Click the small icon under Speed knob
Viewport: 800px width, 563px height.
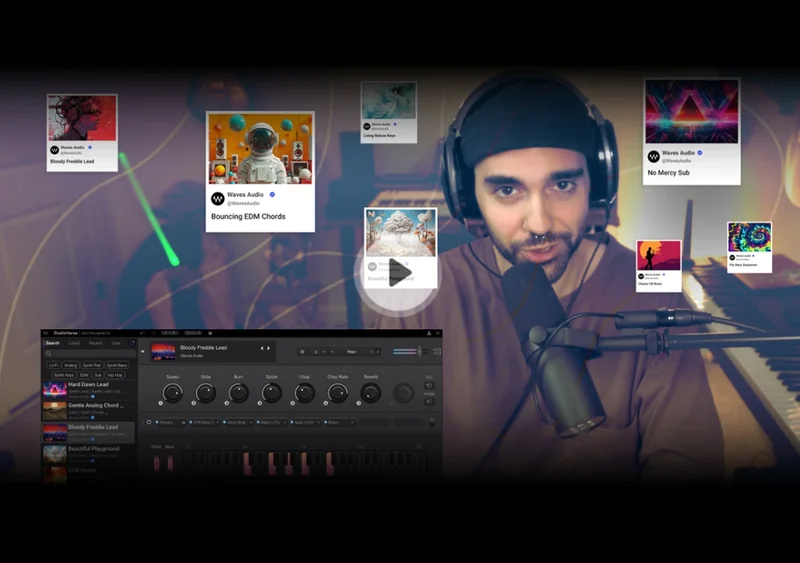pyautogui.click(x=161, y=403)
